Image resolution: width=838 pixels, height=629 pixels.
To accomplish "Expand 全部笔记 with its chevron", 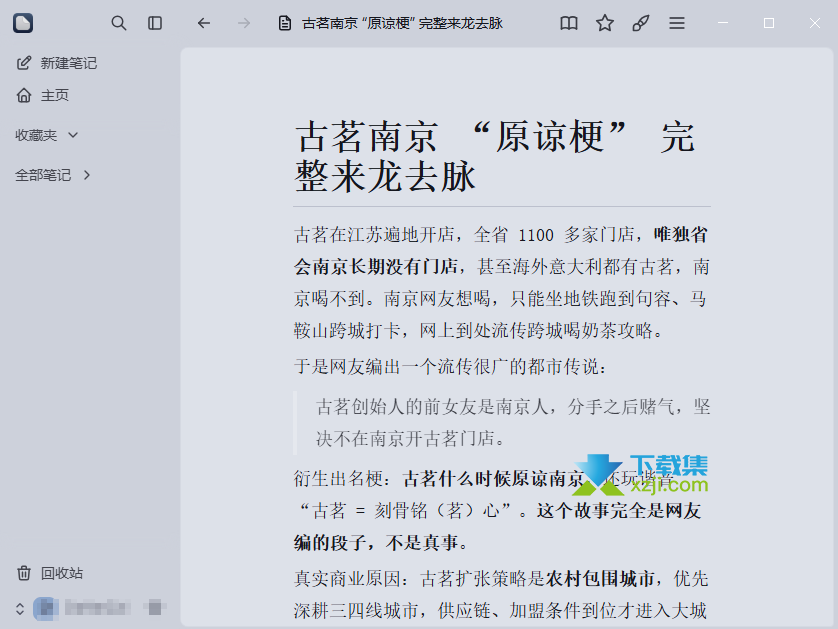I will click(87, 175).
